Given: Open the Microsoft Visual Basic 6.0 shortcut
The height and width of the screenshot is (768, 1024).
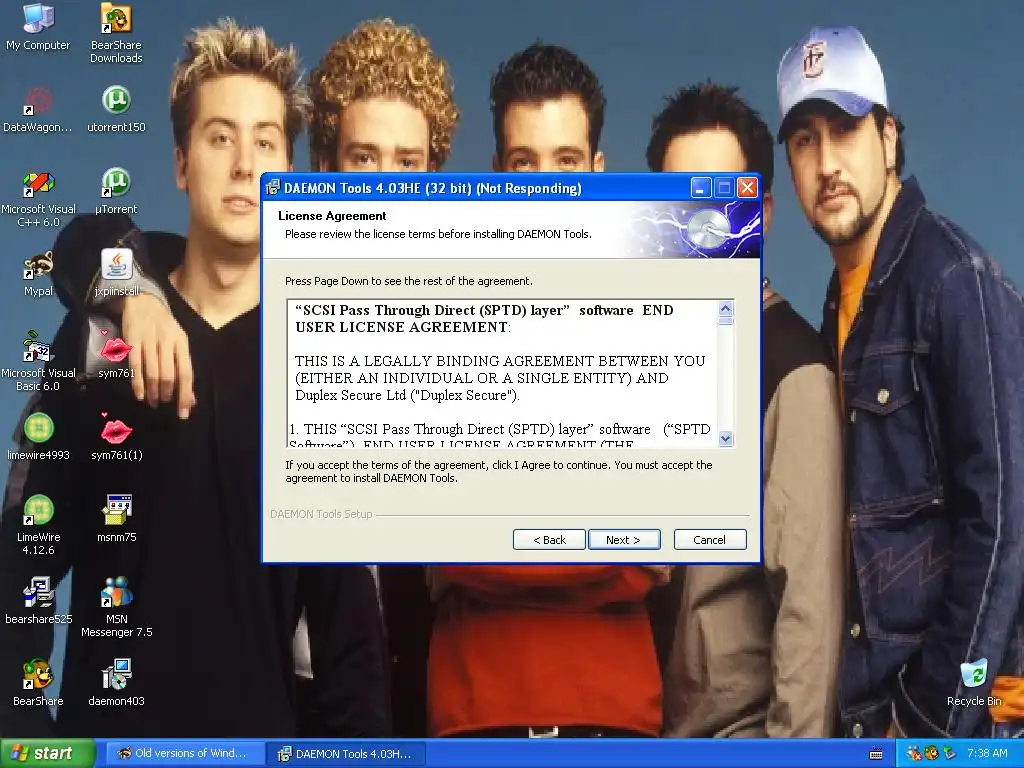Looking at the screenshot, I should tap(38, 362).
